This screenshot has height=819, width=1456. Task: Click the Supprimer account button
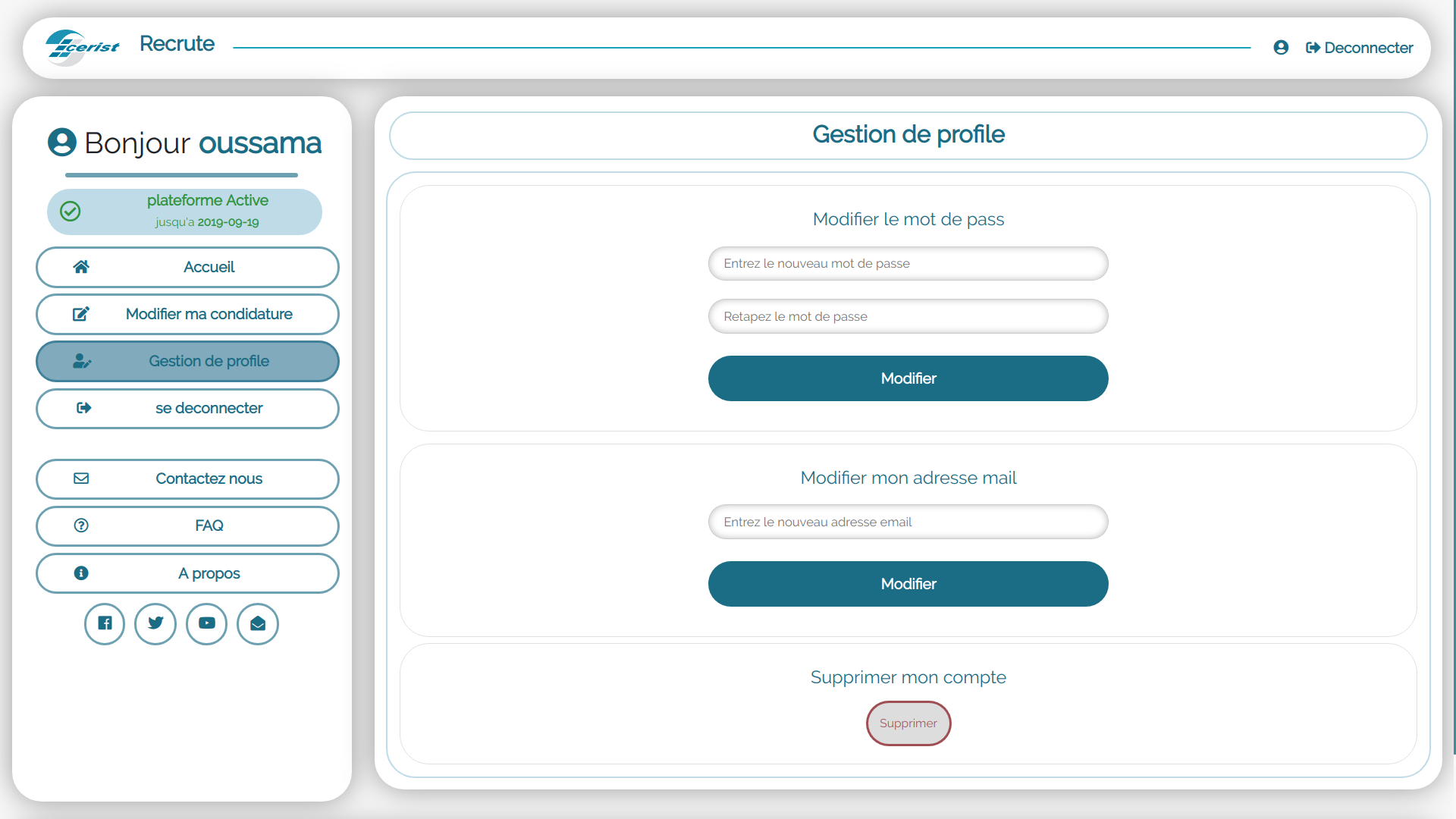pos(908,723)
